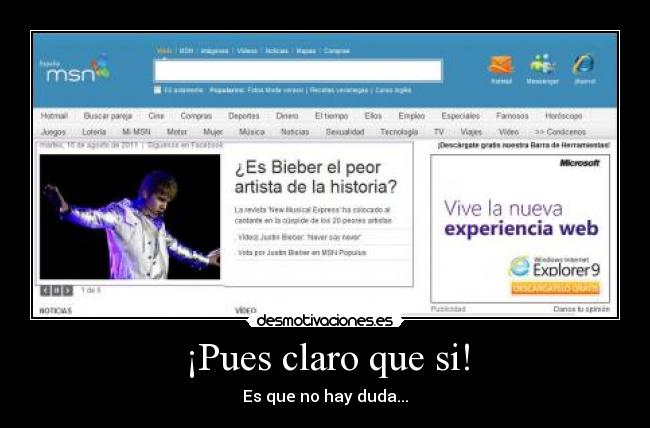Image resolution: width=650 pixels, height=428 pixels.
Task: Open 'Buscar pareja' section
Action: point(108,116)
